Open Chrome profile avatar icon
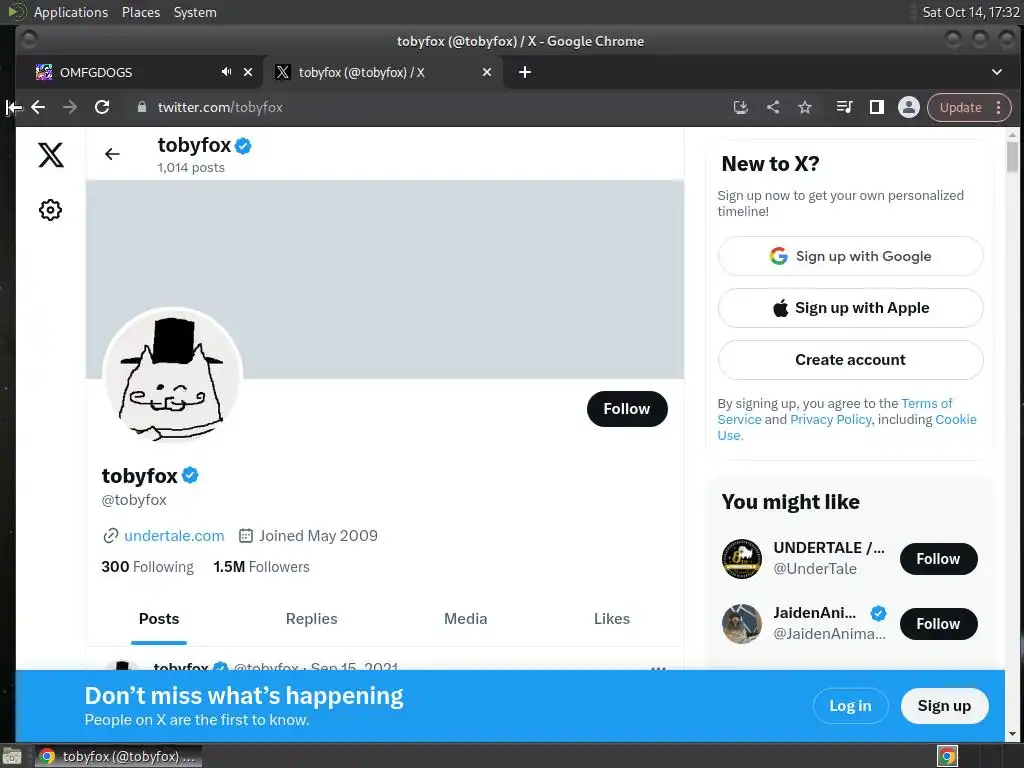 point(908,107)
